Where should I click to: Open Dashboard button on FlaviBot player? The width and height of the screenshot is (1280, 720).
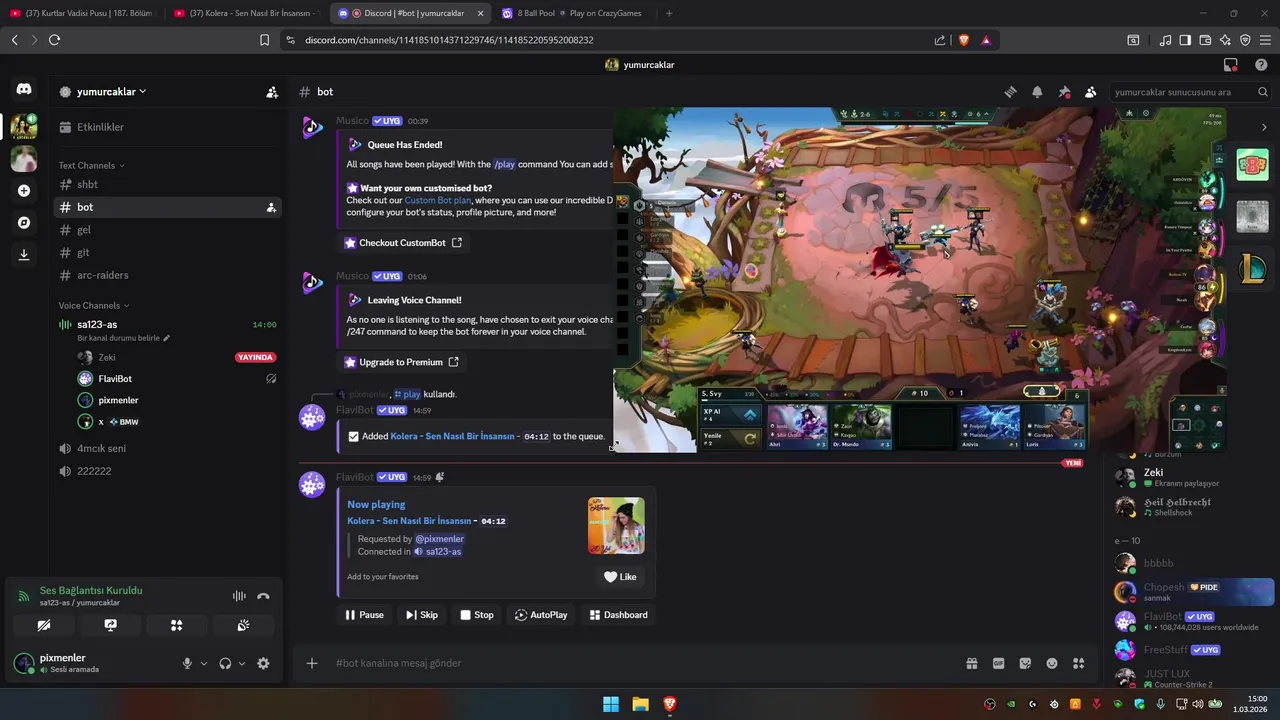click(618, 615)
